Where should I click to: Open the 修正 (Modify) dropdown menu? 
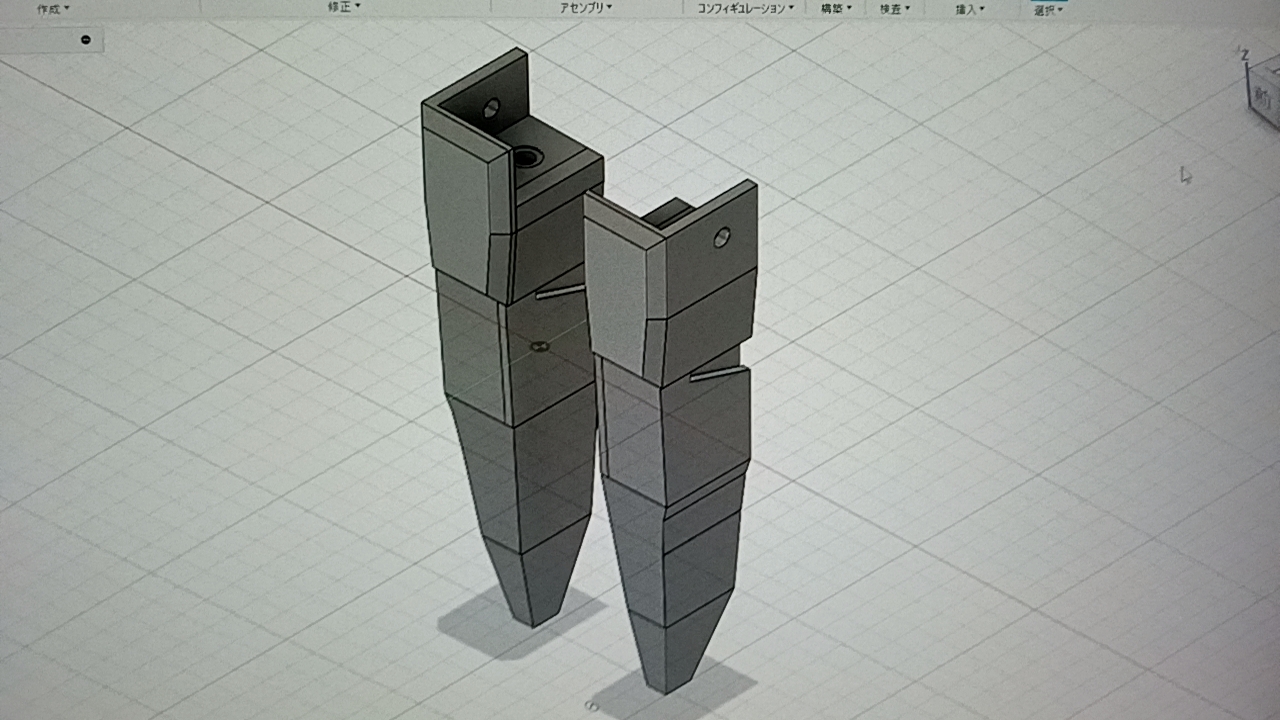(345, 7)
